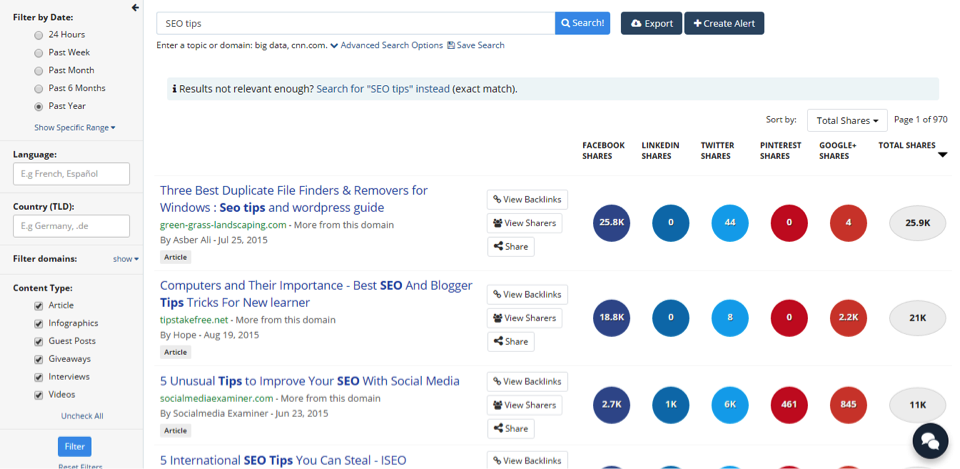Uncheck the Infographics content type
The width and height of the screenshot is (960, 469).
(39, 323)
